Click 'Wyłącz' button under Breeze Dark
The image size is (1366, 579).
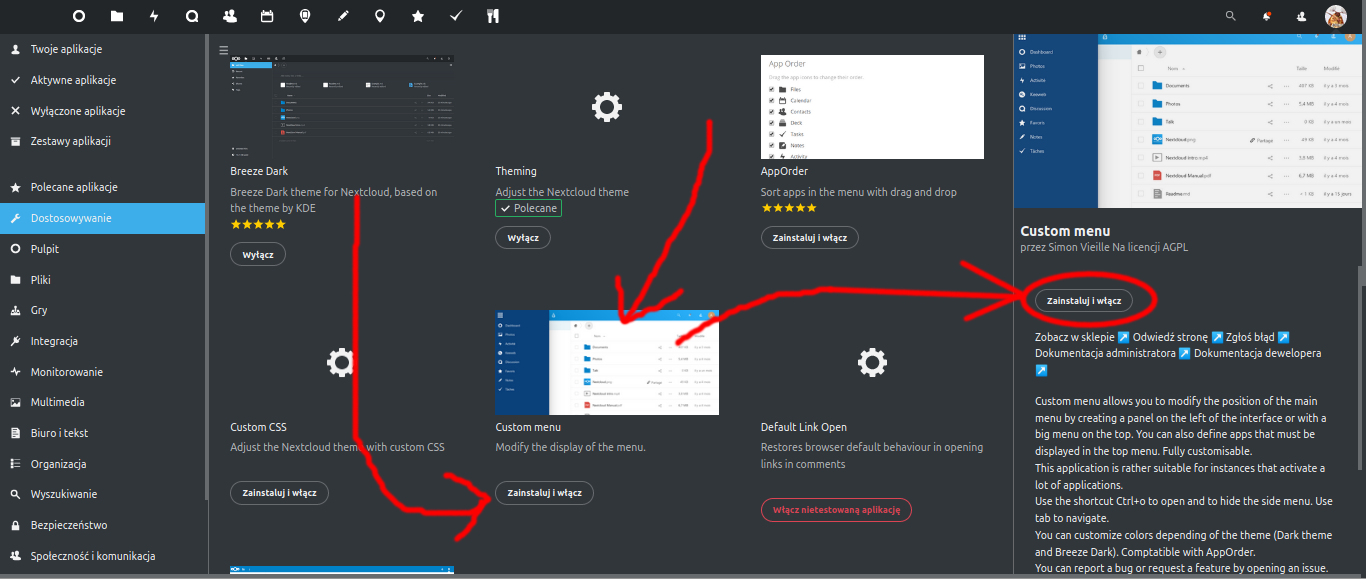258,254
